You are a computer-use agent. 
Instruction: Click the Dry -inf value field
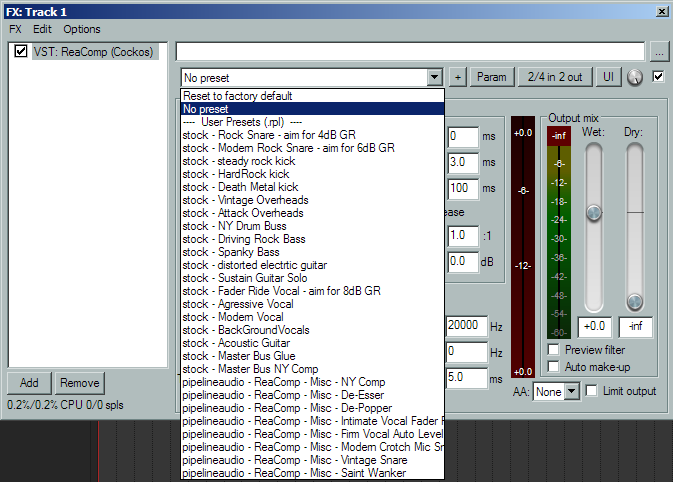(x=636, y=327)
